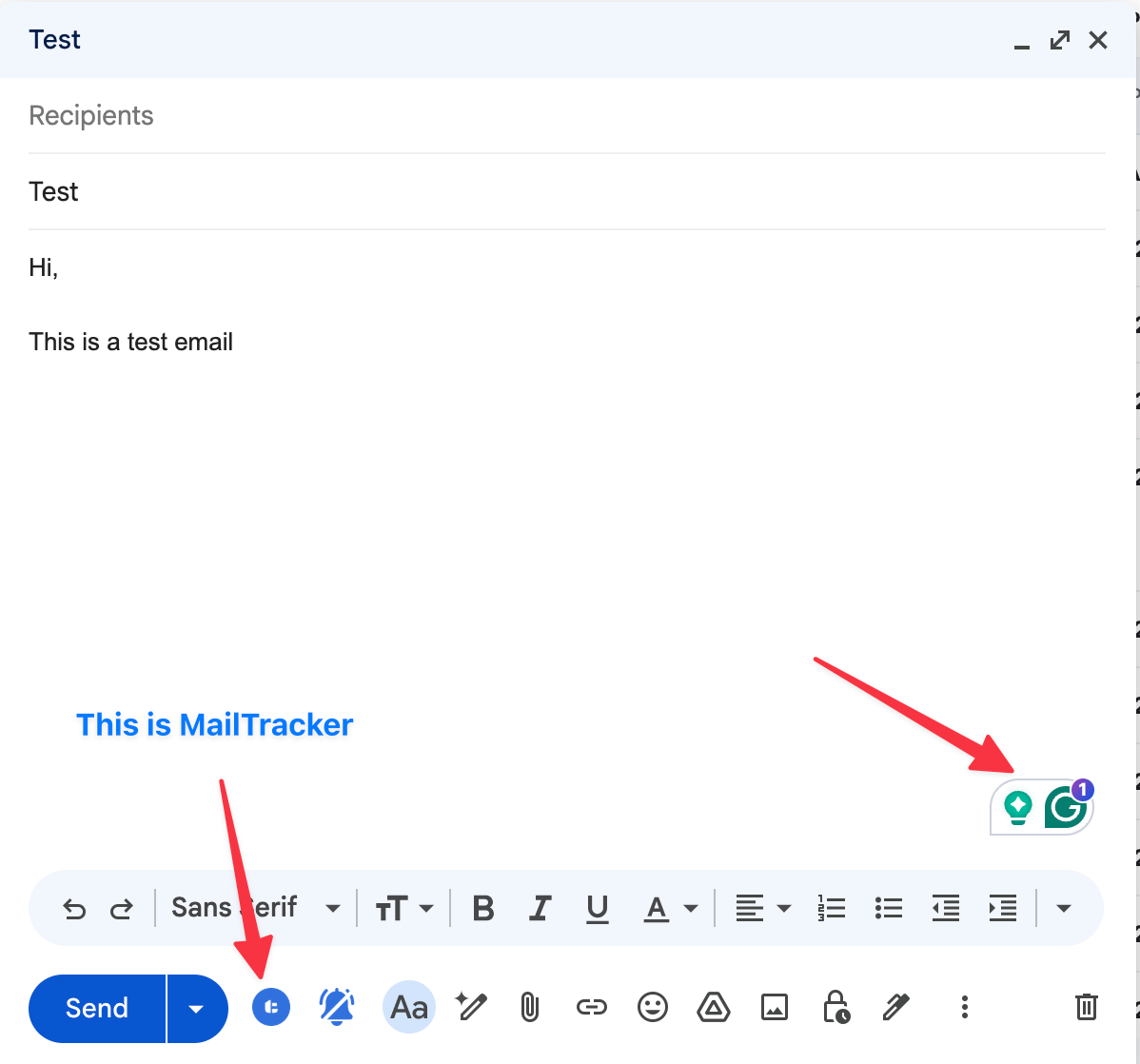This screenshot has width=1140, height=1064.
Task: Open the Sans Serif font dropdown
Action: [252, 908]
